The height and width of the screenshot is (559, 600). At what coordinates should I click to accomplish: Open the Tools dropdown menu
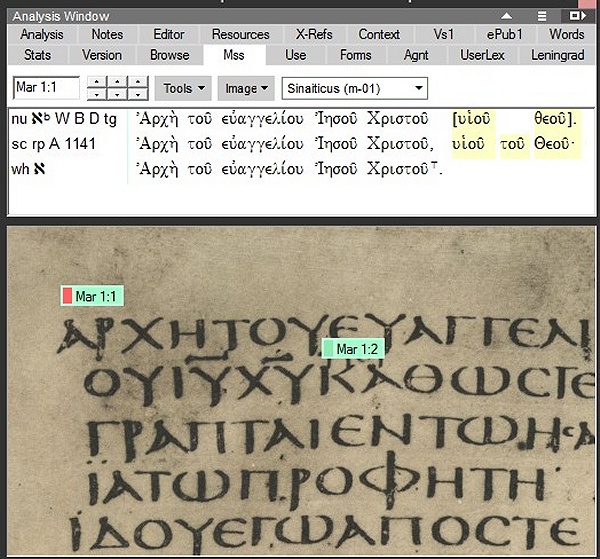point(183,88)
